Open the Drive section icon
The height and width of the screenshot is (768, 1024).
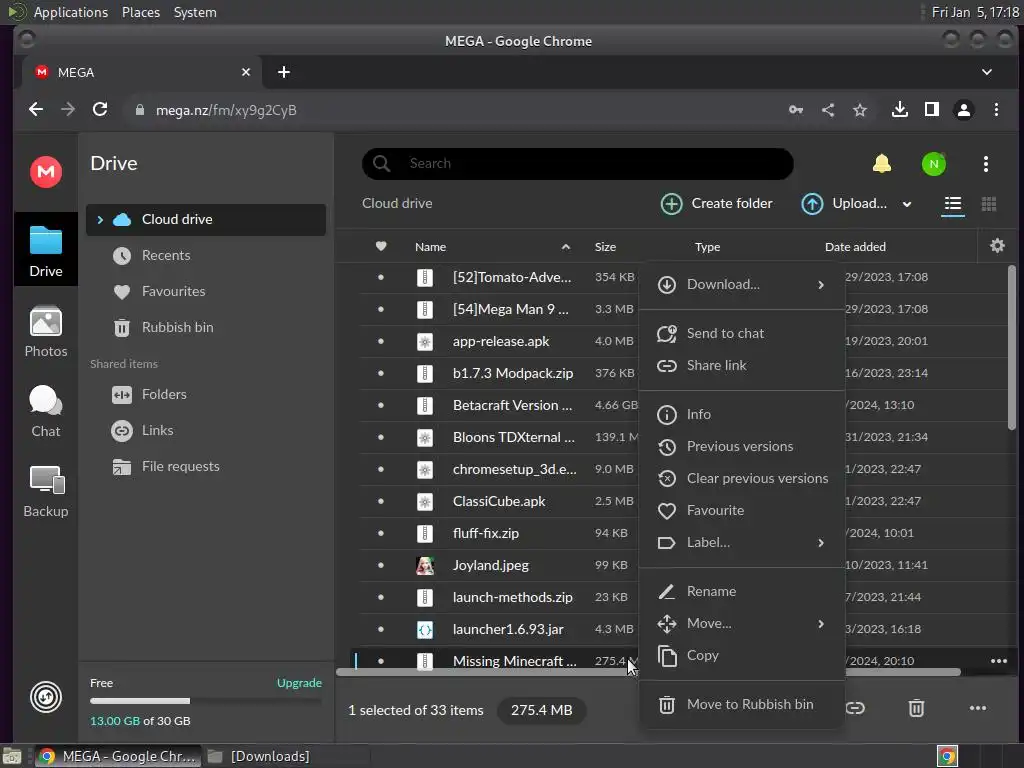46,251
